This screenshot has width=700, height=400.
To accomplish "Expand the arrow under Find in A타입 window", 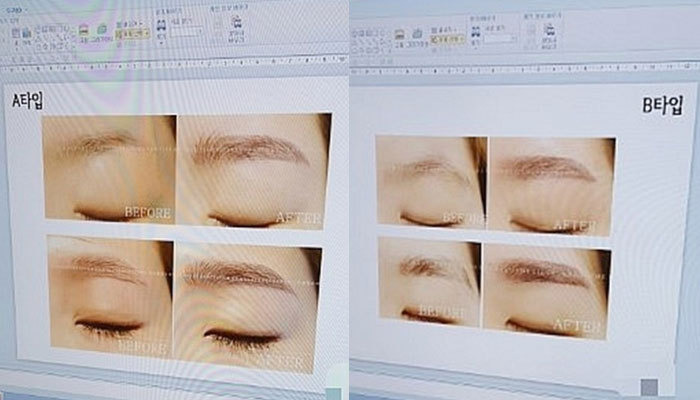I will 161,43.
